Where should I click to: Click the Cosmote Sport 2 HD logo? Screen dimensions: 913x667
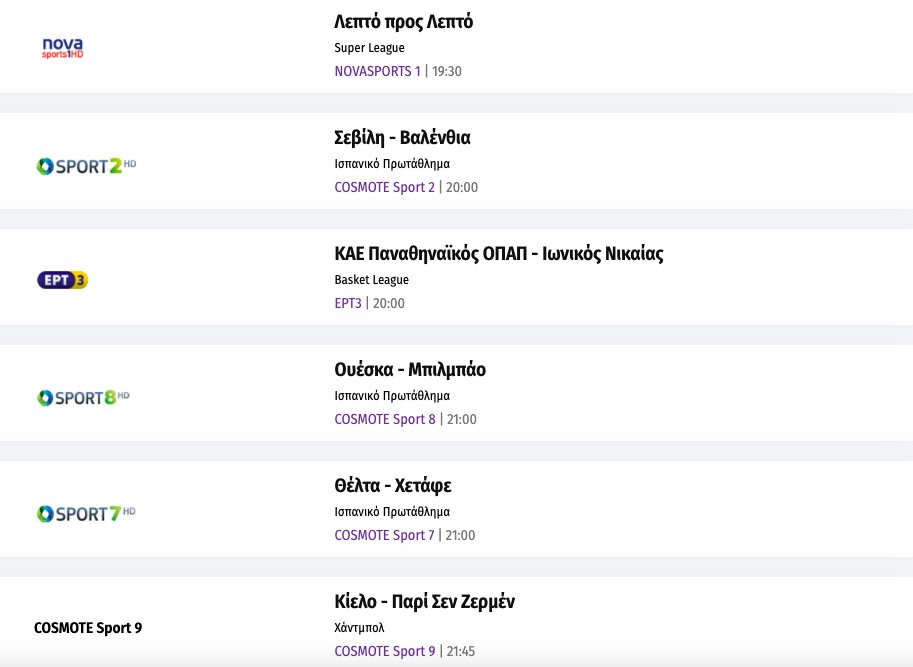(85, 166)
